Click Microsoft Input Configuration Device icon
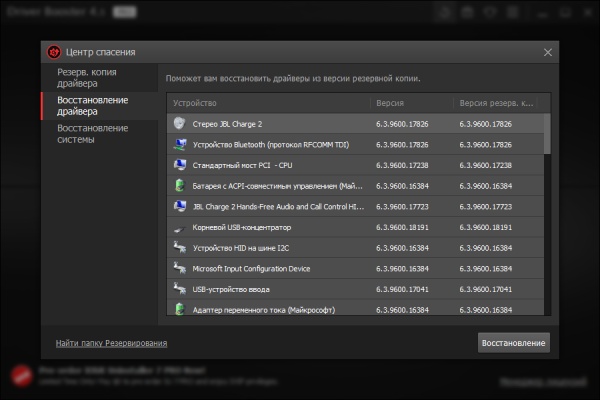Viewport: 600px width, 400px height. click(179, 268)
